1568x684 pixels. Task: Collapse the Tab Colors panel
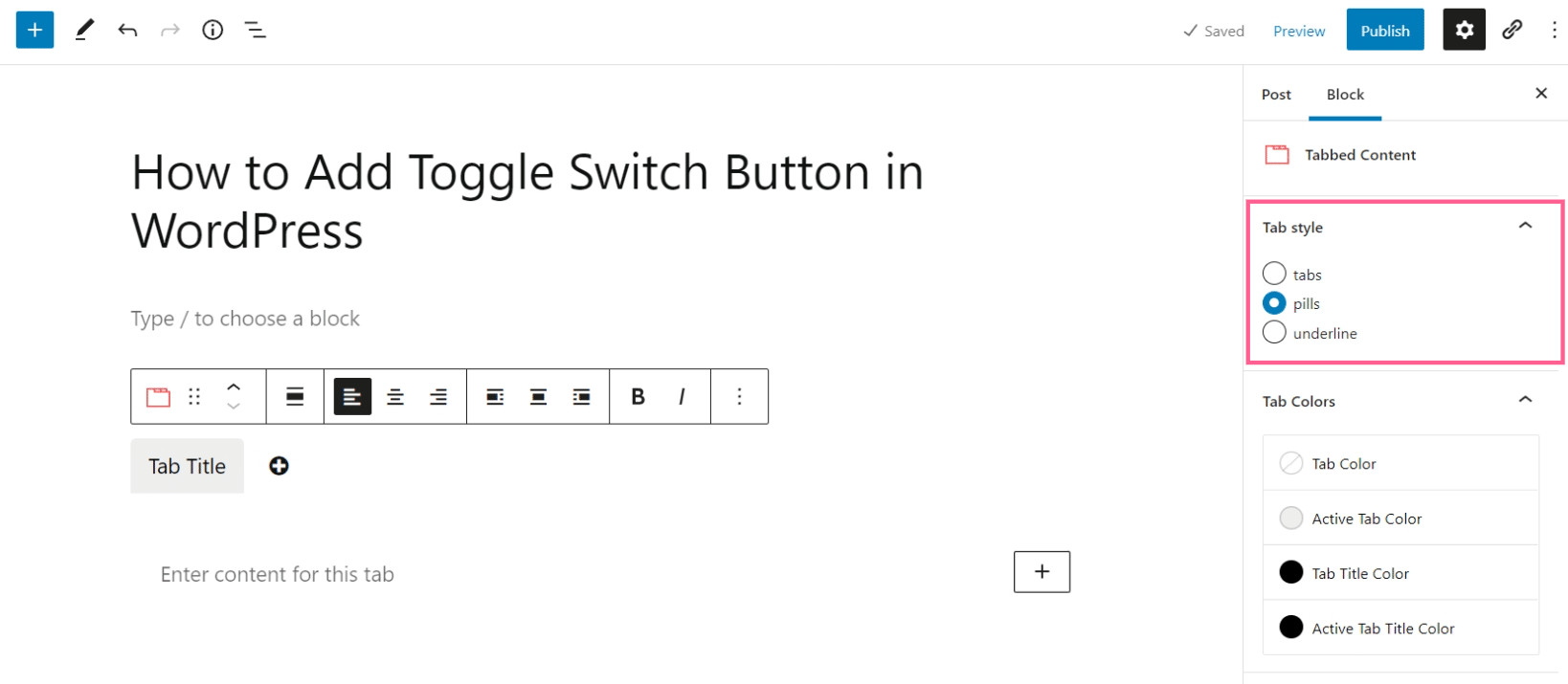1525,400
